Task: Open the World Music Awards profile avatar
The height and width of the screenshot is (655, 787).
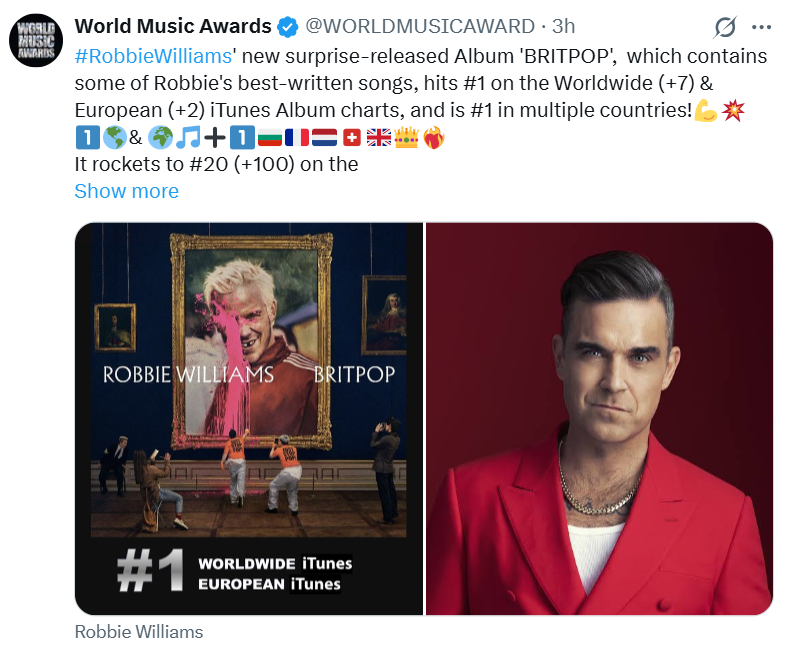Action: (x=36, y=40)
